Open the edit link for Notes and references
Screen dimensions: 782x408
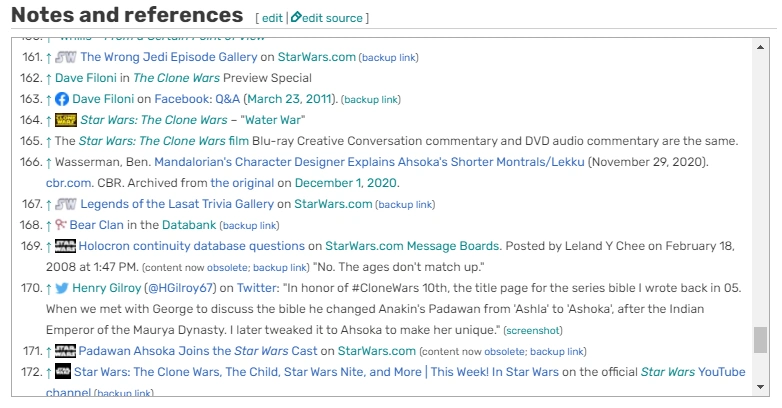pos(271,18)
